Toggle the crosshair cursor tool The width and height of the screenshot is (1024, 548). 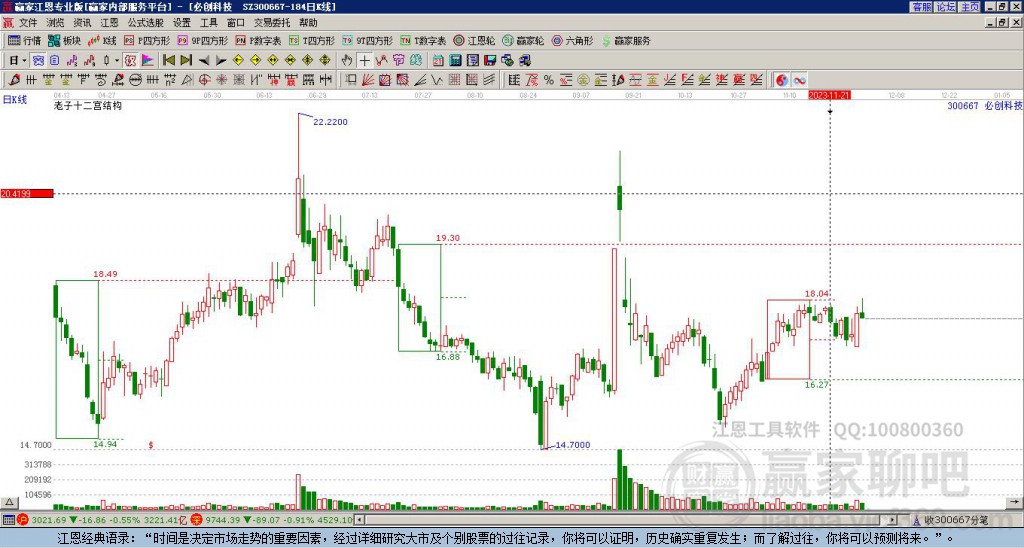tap(364, 60)
